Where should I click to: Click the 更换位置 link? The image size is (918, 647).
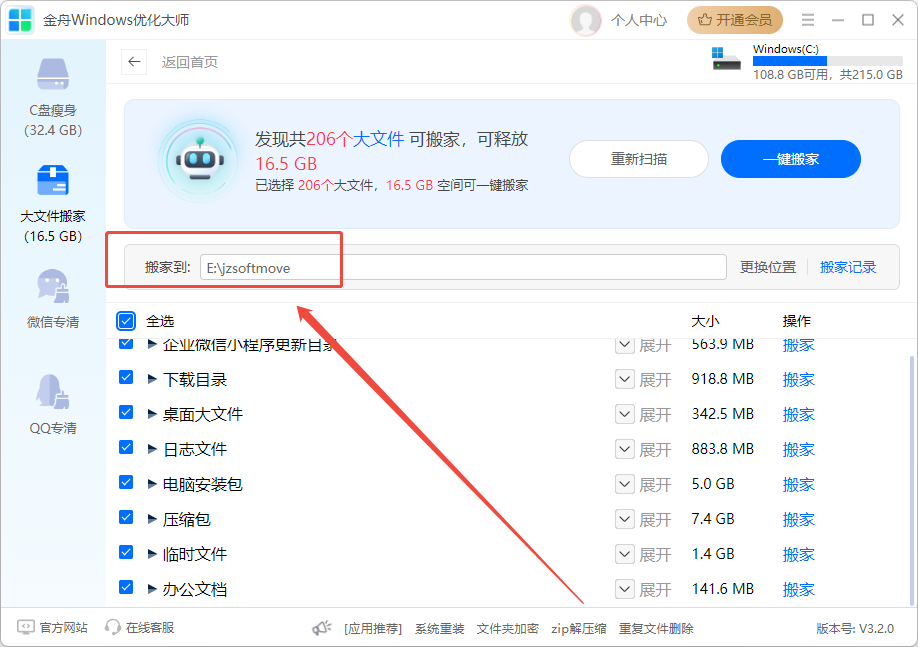(768, 267)
